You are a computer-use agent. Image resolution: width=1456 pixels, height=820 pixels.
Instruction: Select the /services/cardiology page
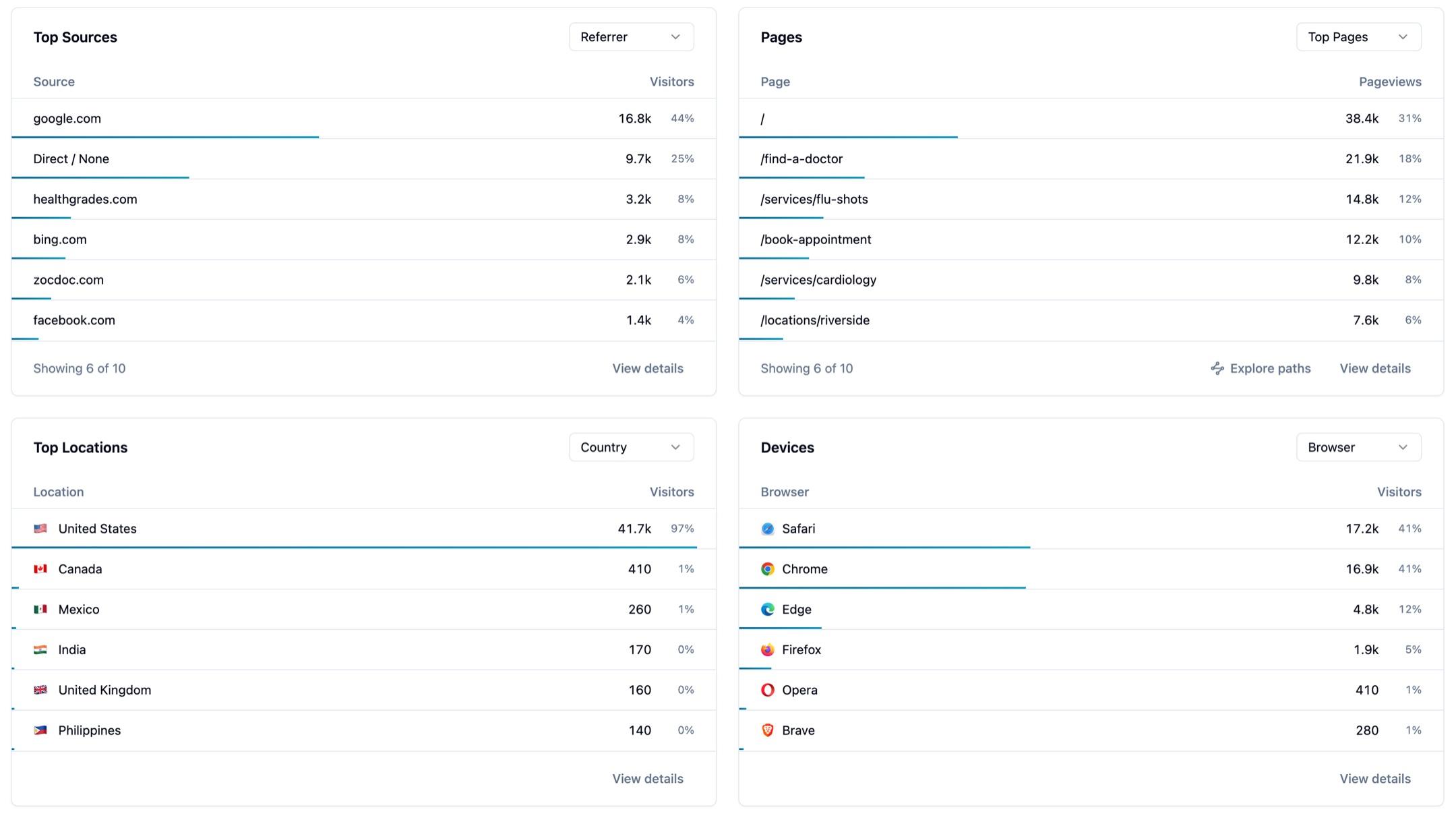coord(1091,280)
